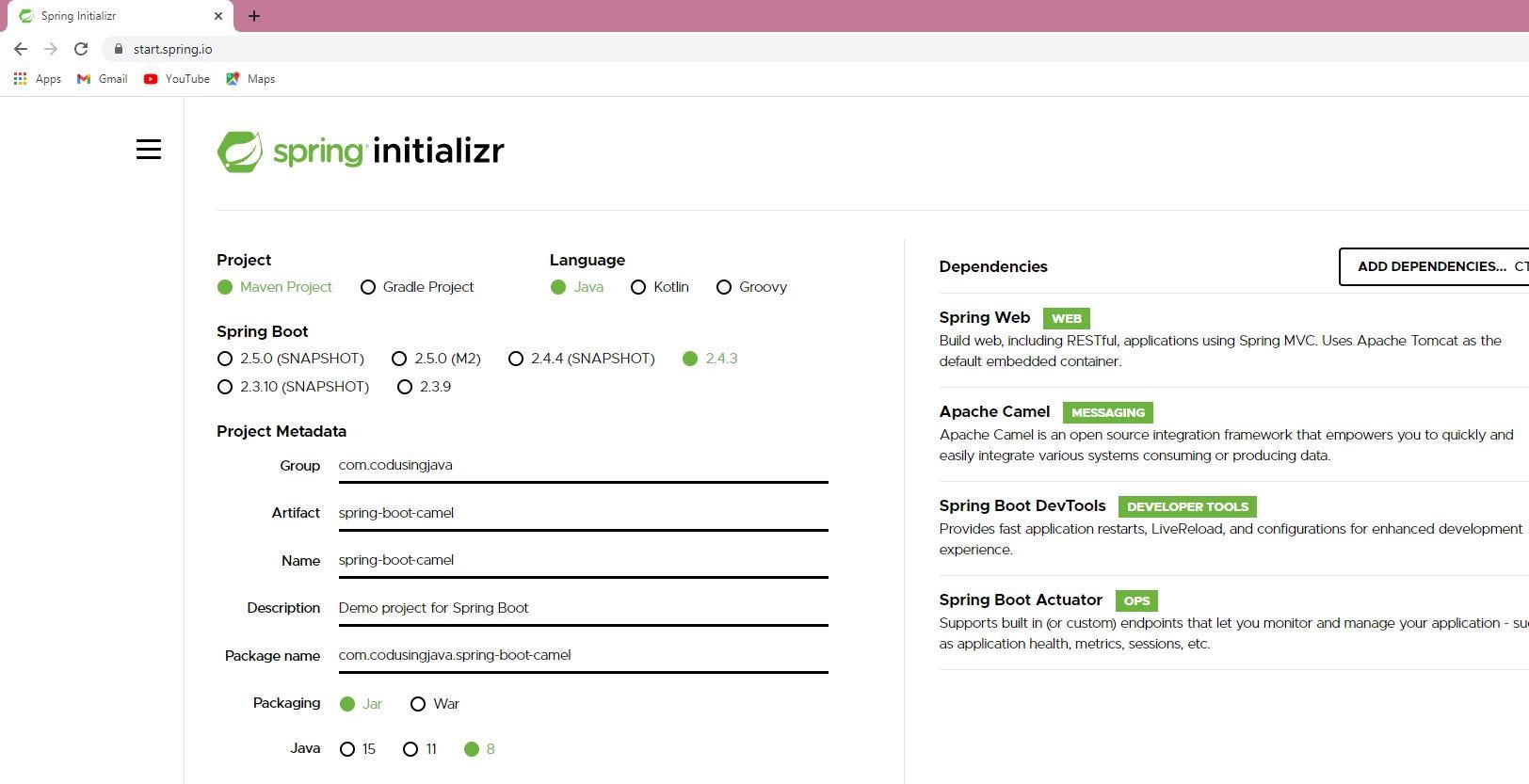Select Spring Boot 2.5.0 (M2)
Viewport: 1529px width, 784px height.
tap(436, 359)
